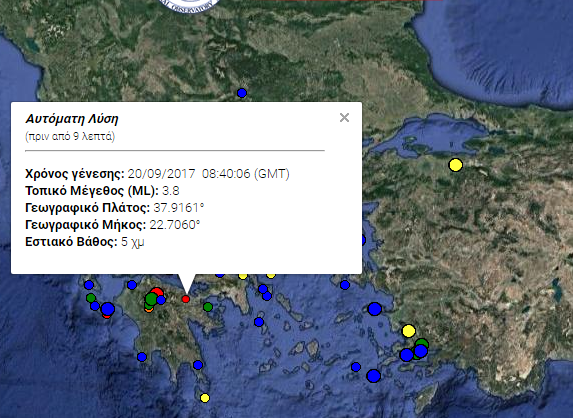573x418 pixels.
Task: Select the large blue marker overlapping the Bodrum green marker
Action: (421, 351)
